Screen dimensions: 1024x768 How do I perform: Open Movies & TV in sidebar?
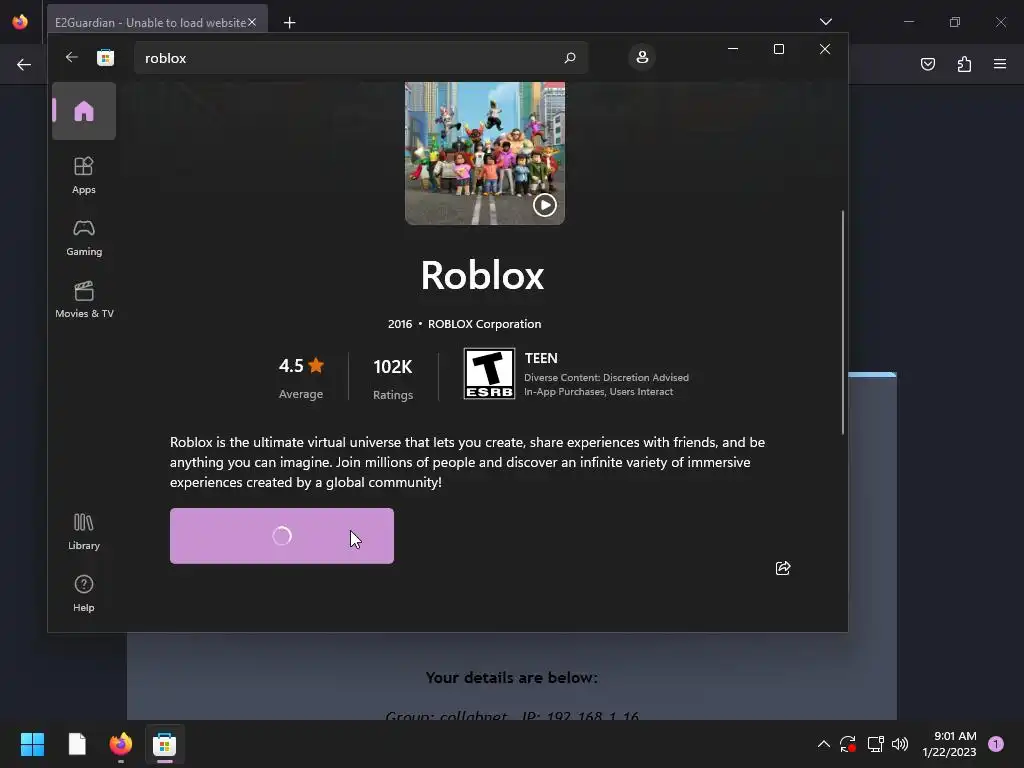pos(84,300)
